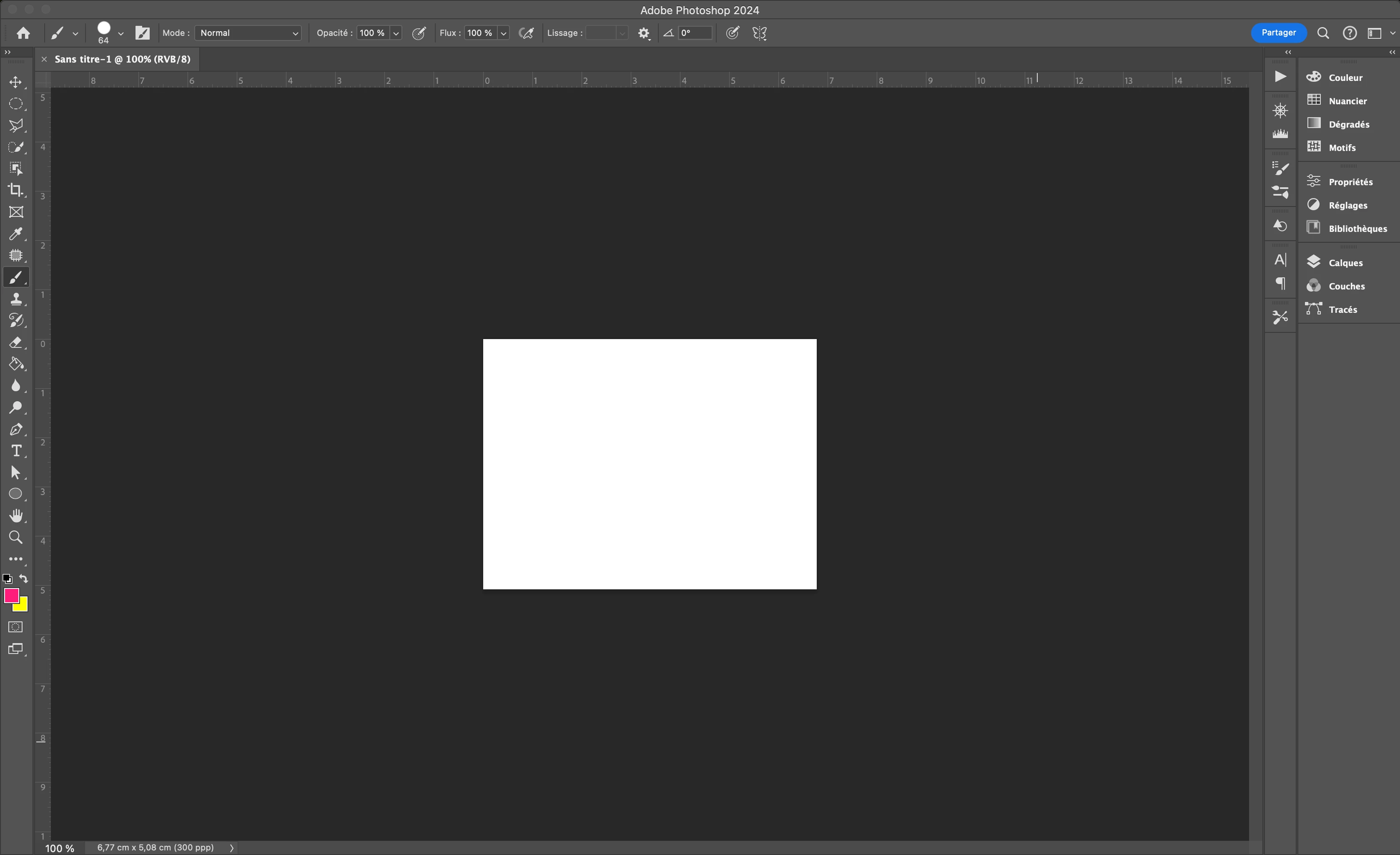Select the Eraser tool
The width and height of the screenshot is (1400, 855).
tap(15, 342)
